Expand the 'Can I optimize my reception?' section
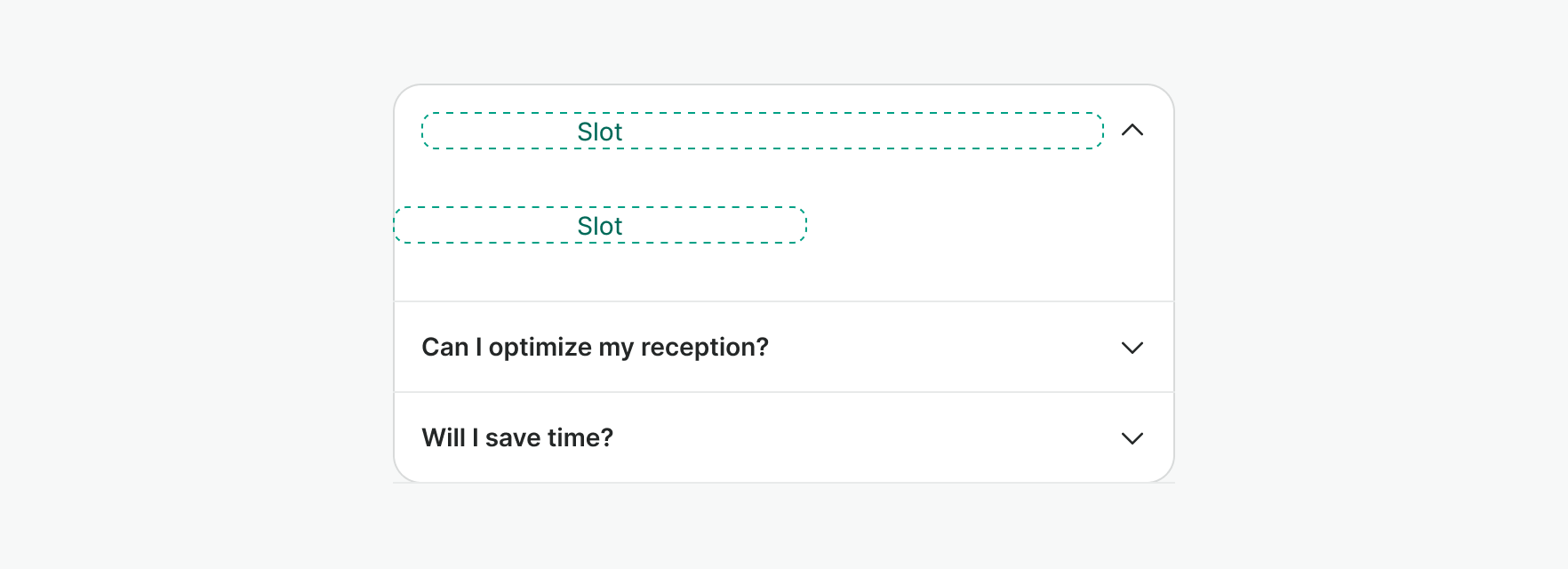The image size is (1568, 569). [782, 348]
